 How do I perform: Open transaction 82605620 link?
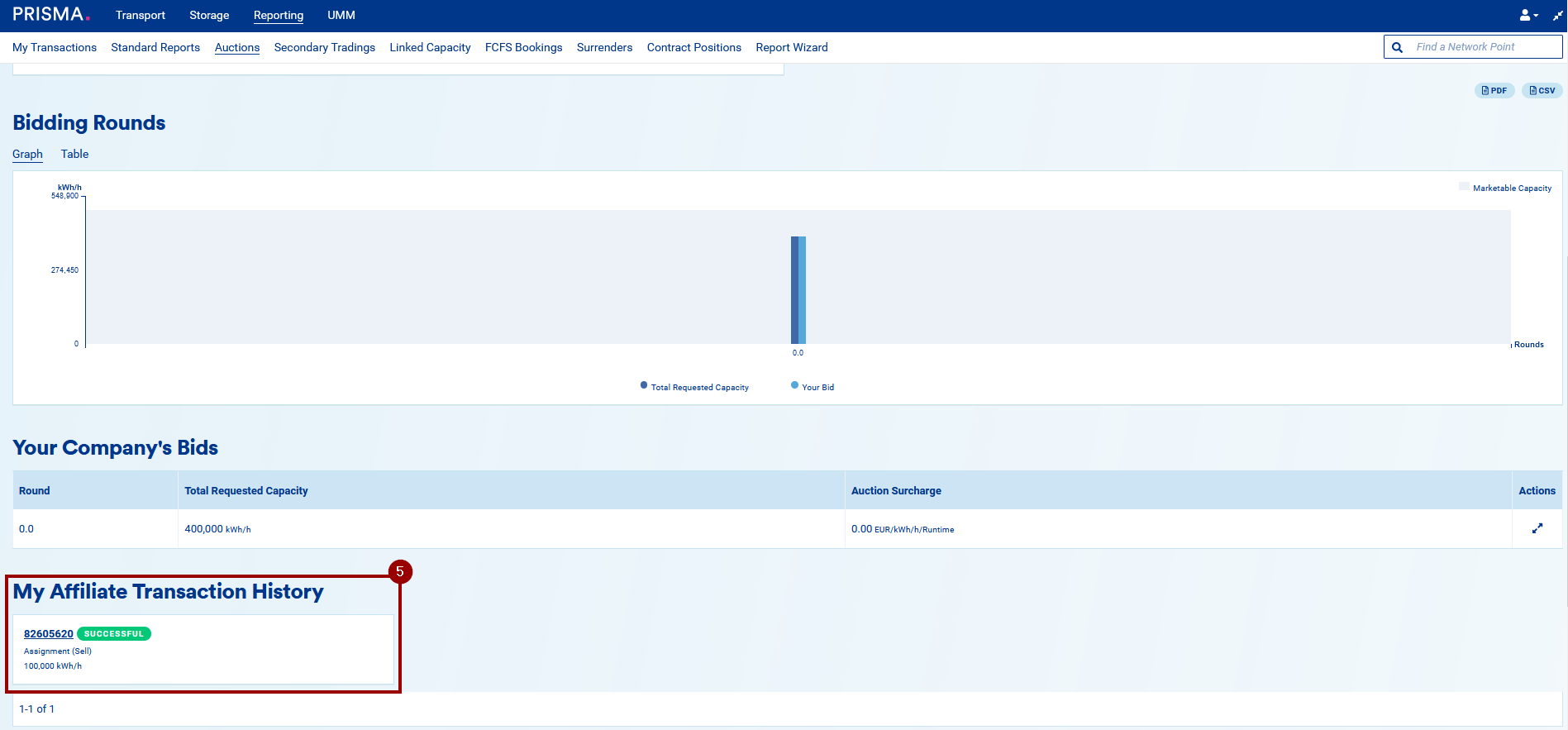pos(48,634)
